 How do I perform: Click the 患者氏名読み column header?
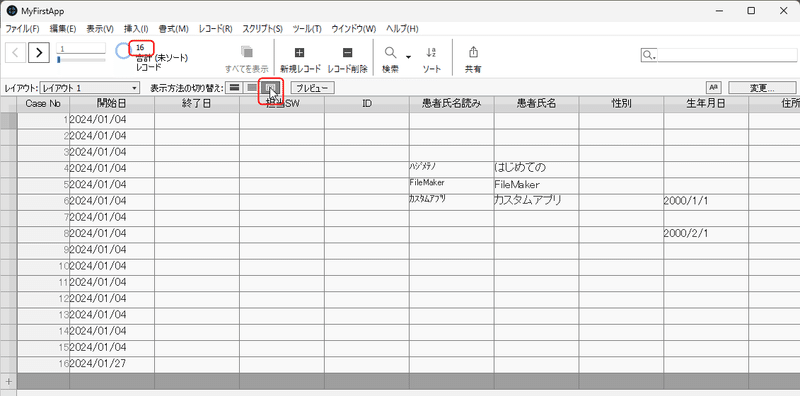click(x=451, y=104)
